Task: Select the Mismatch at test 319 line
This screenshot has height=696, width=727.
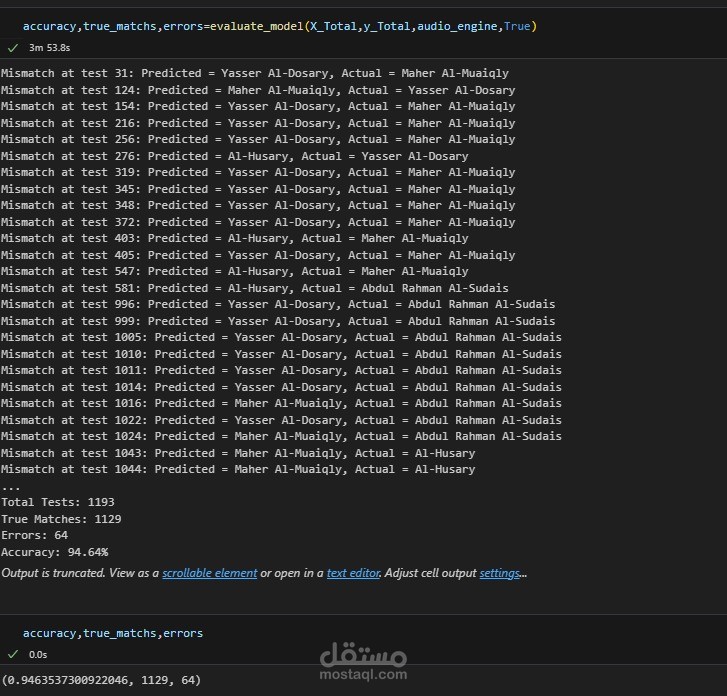Action: click(x=258, y=172)
